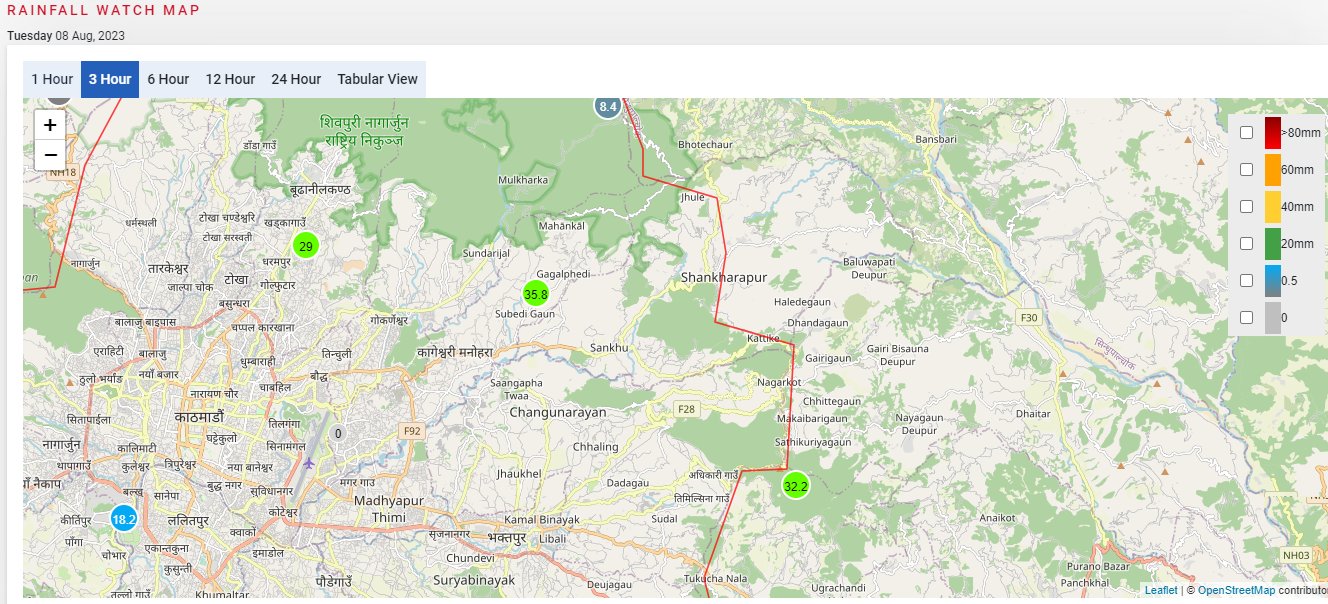This screenshot has width=1328, height=604.
Task: Select the 6 Hour tab
Action: coord(168,79)
